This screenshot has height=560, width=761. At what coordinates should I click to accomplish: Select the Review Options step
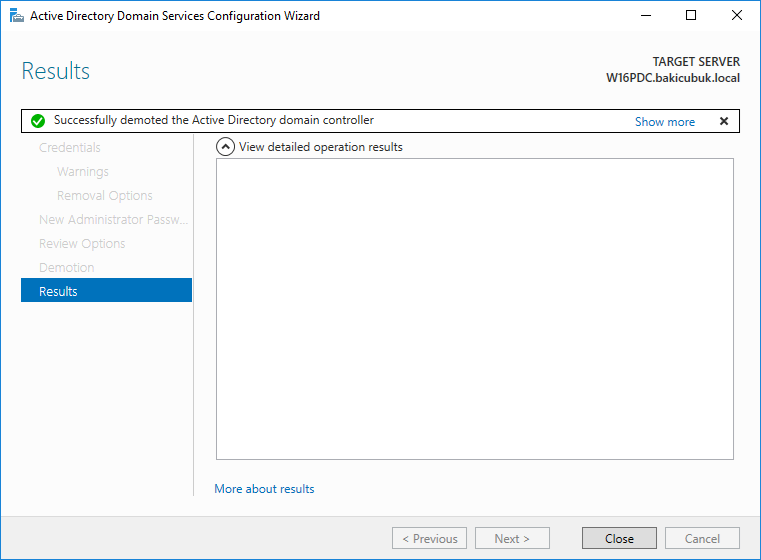point(82,244)
